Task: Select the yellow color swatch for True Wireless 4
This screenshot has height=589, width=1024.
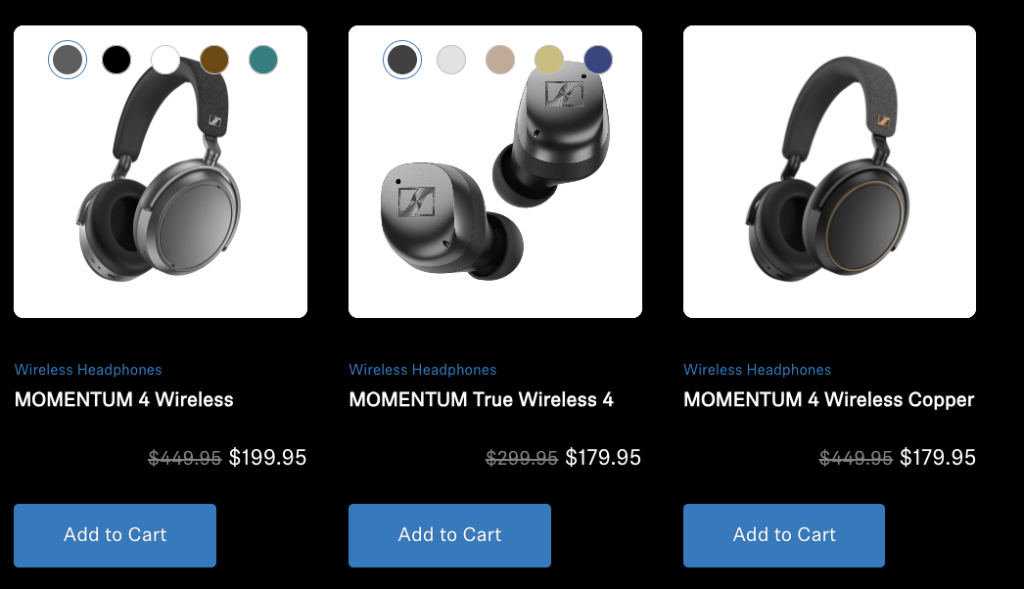Action: (x=549, y=59)
